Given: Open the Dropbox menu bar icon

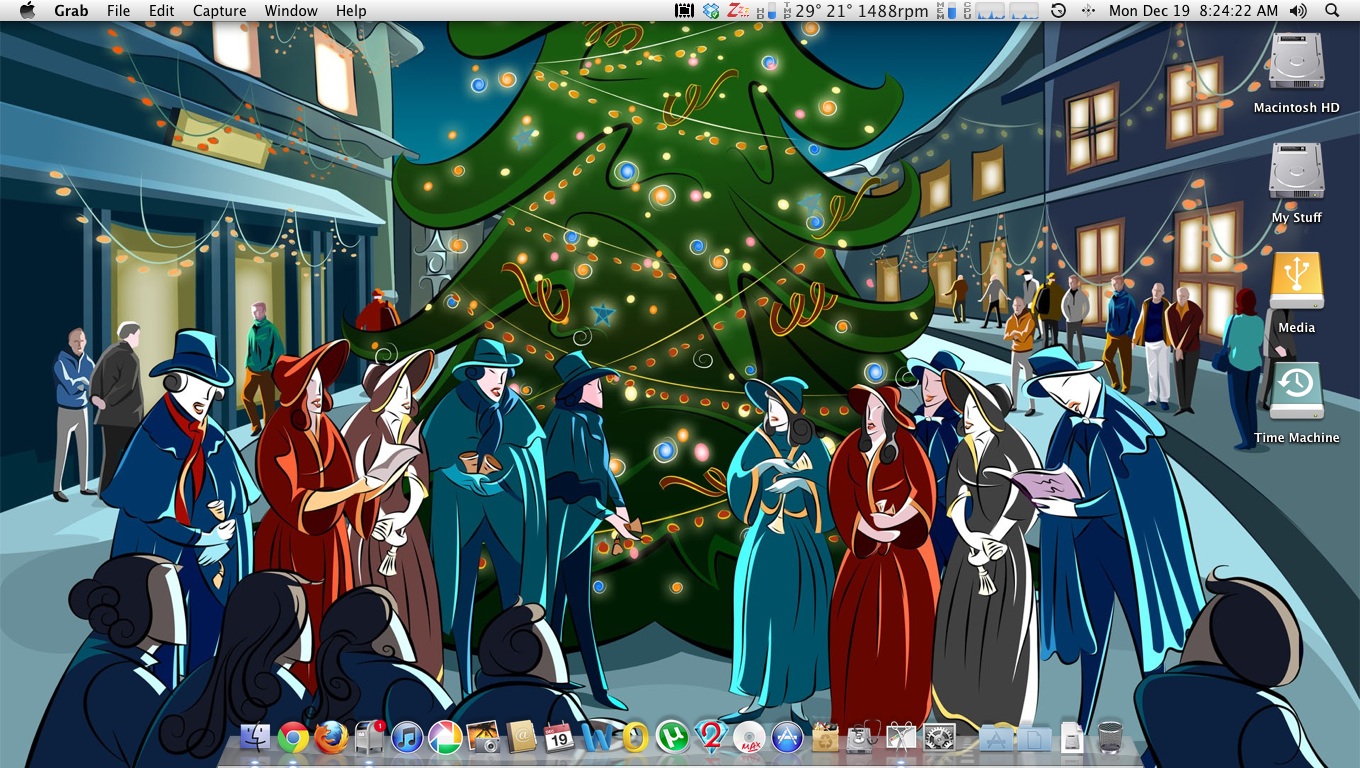Looking at the screenshot, I should point(711,10).
